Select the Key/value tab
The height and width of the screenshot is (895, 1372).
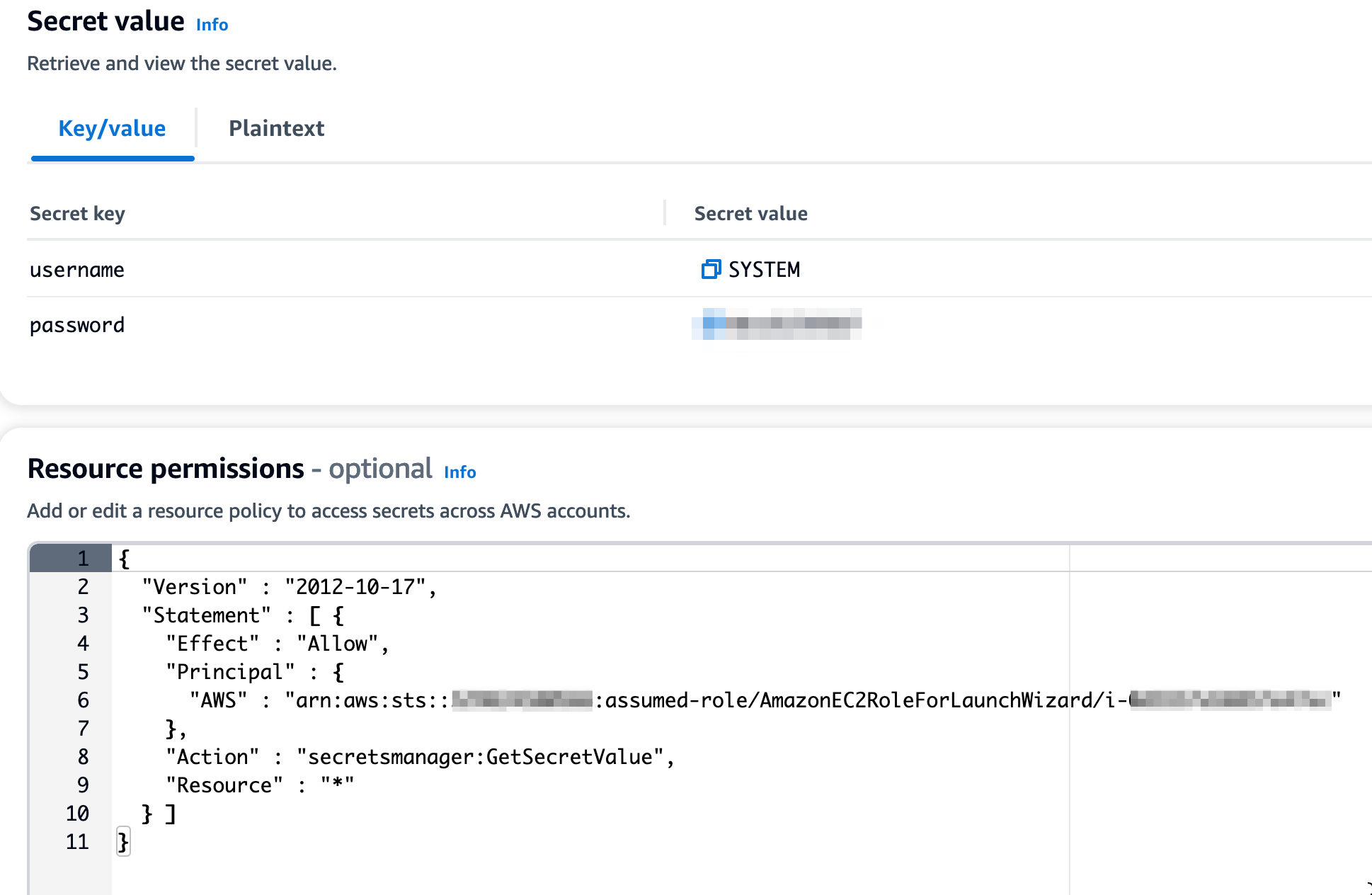(112, 128)
